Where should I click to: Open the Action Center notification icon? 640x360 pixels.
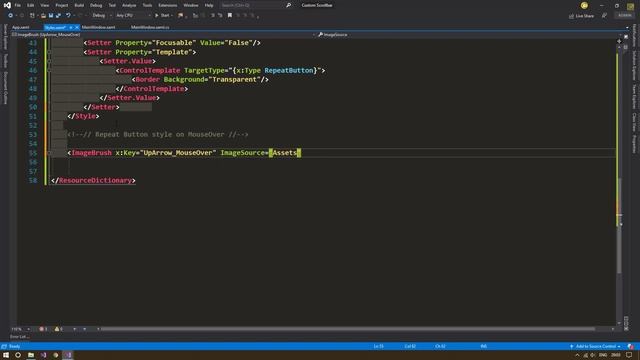pos(629,355)
